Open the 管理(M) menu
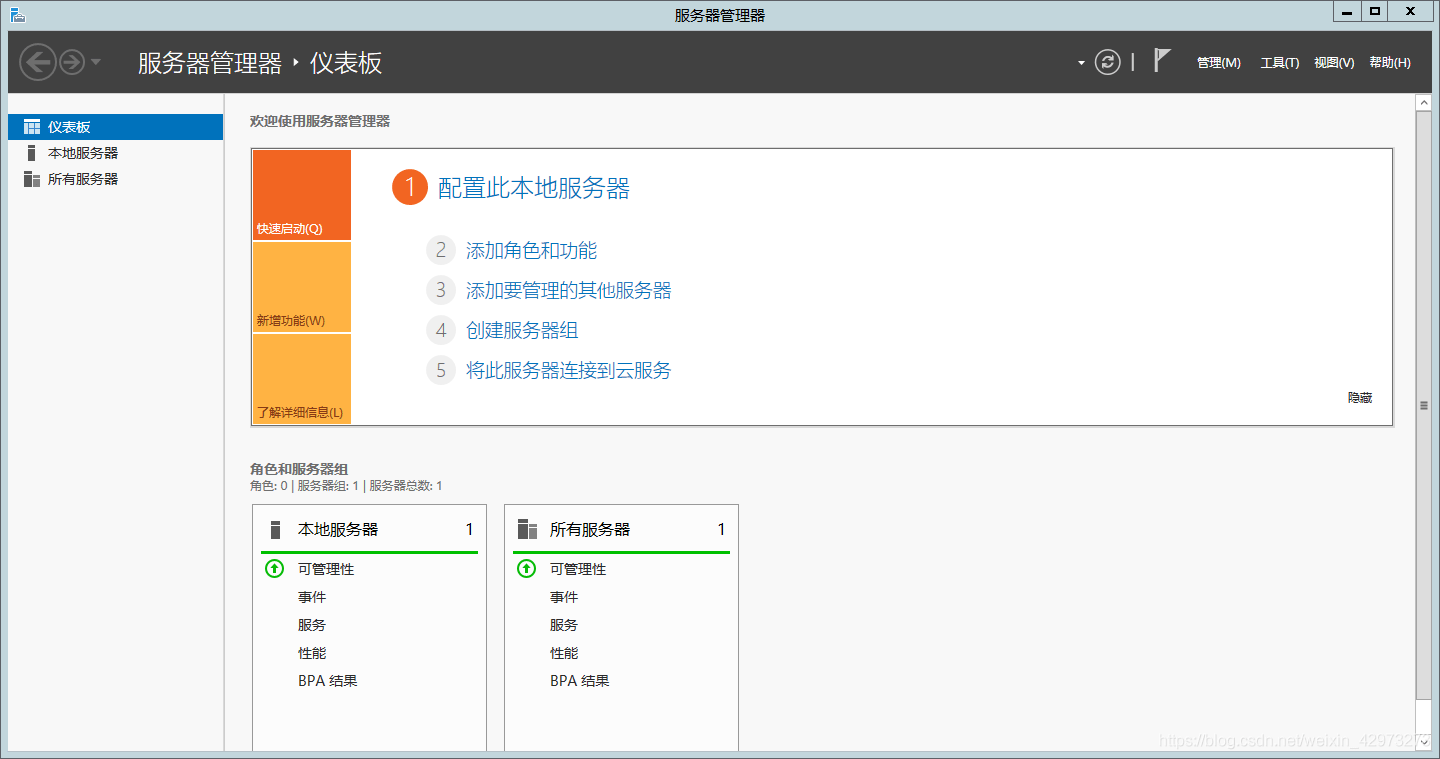1440x759 pixels. (1218, 63)
